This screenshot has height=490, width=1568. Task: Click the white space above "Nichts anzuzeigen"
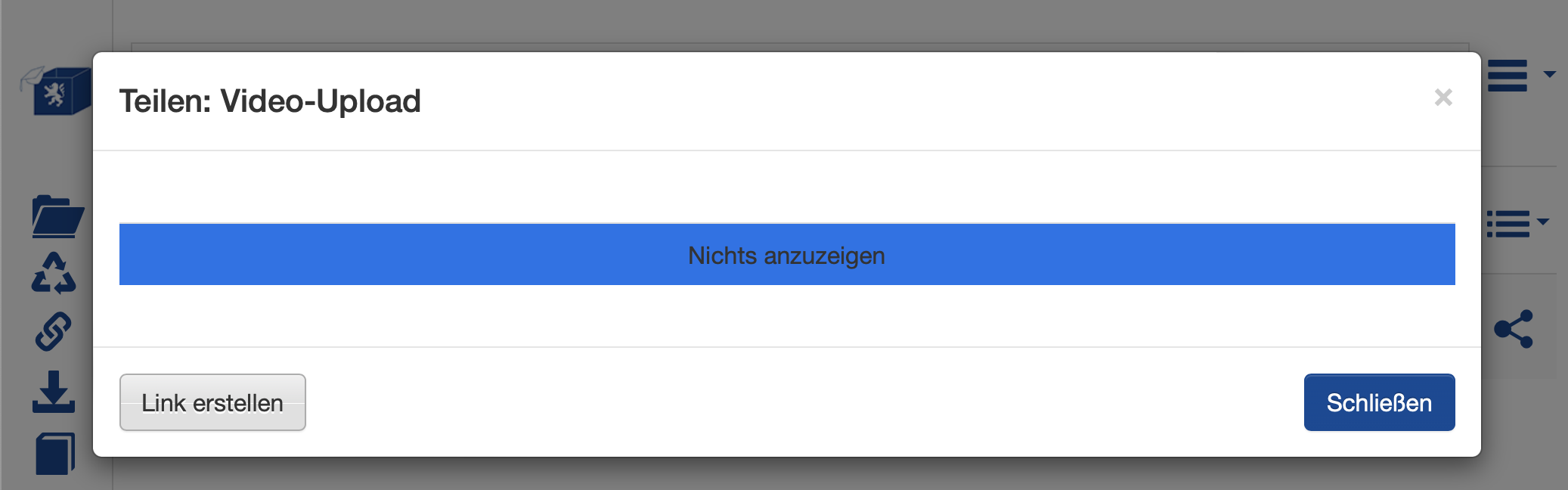(786, 187)
